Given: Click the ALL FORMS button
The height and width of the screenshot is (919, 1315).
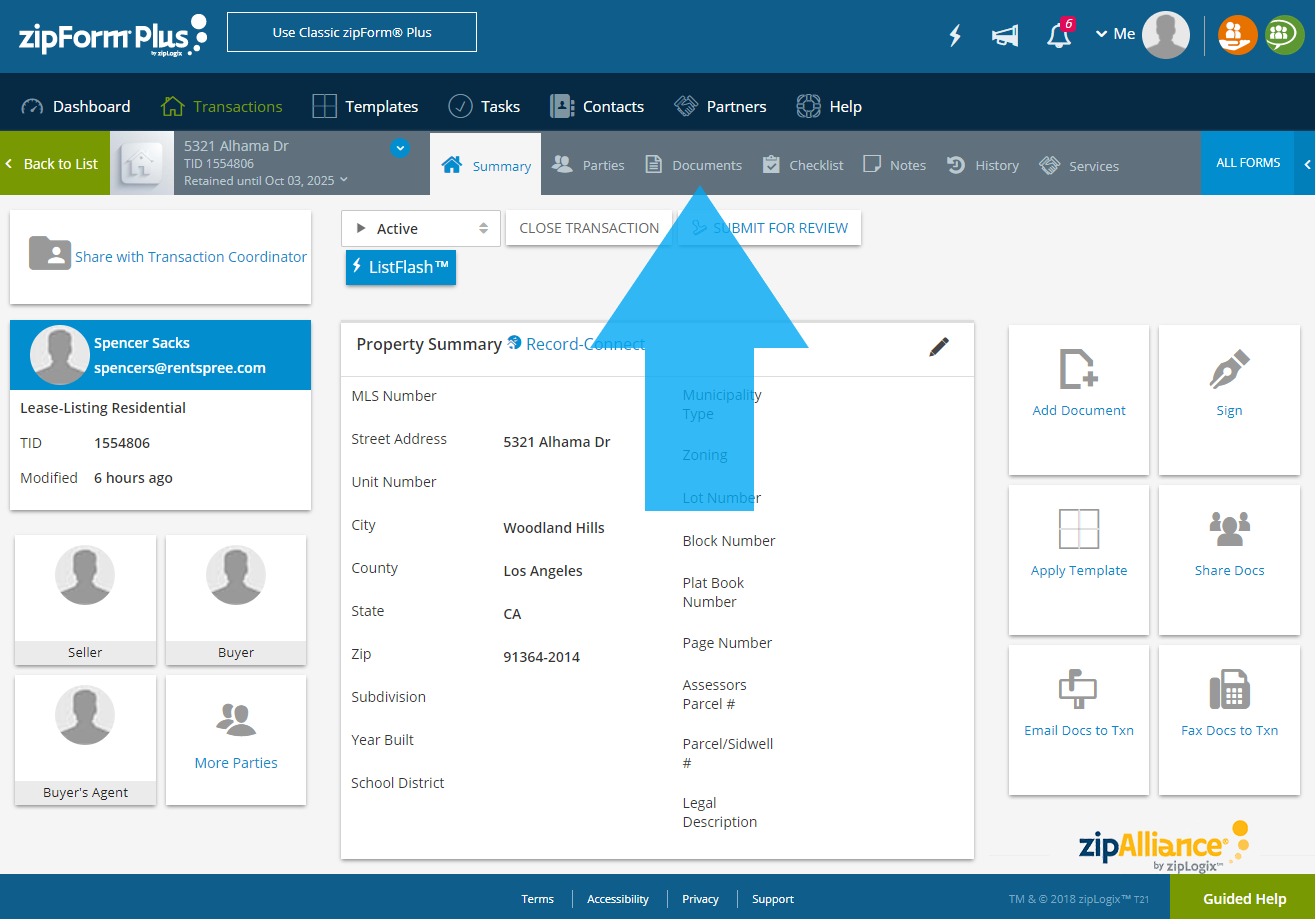Looking at the screenshot, I should point(1248,163).
